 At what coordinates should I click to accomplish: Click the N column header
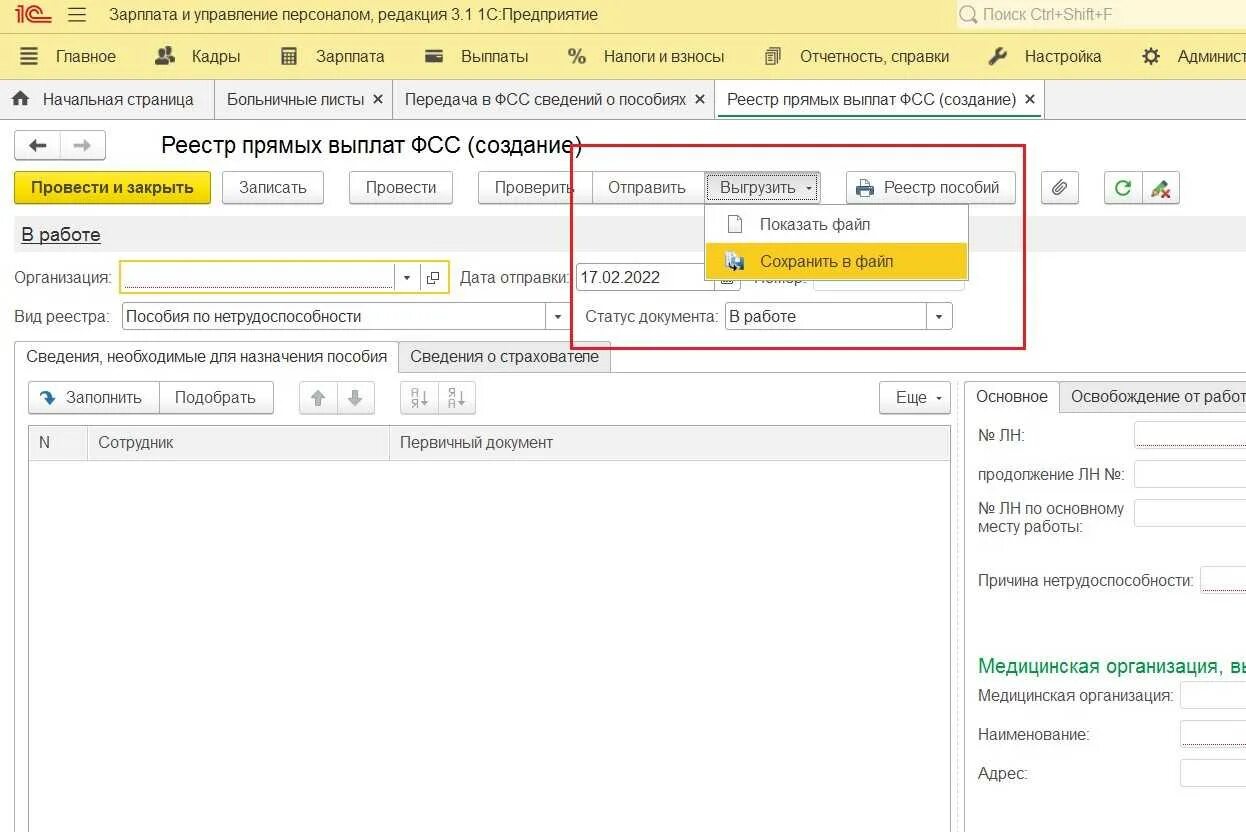58,442
